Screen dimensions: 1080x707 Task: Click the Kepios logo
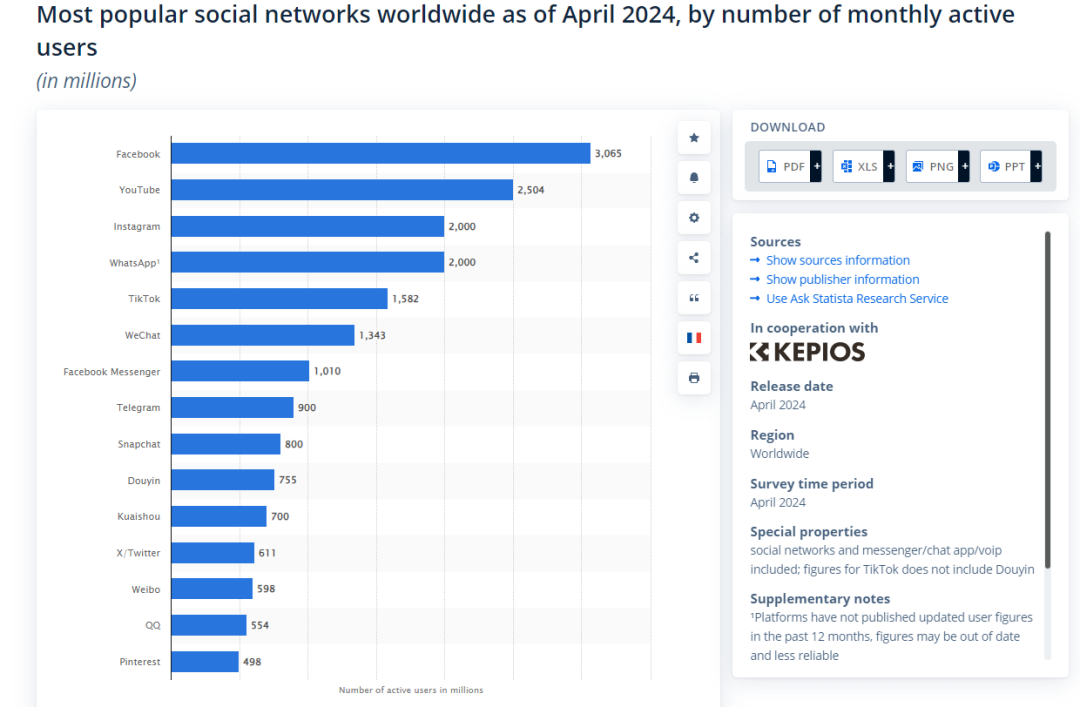tap(807, 352)
